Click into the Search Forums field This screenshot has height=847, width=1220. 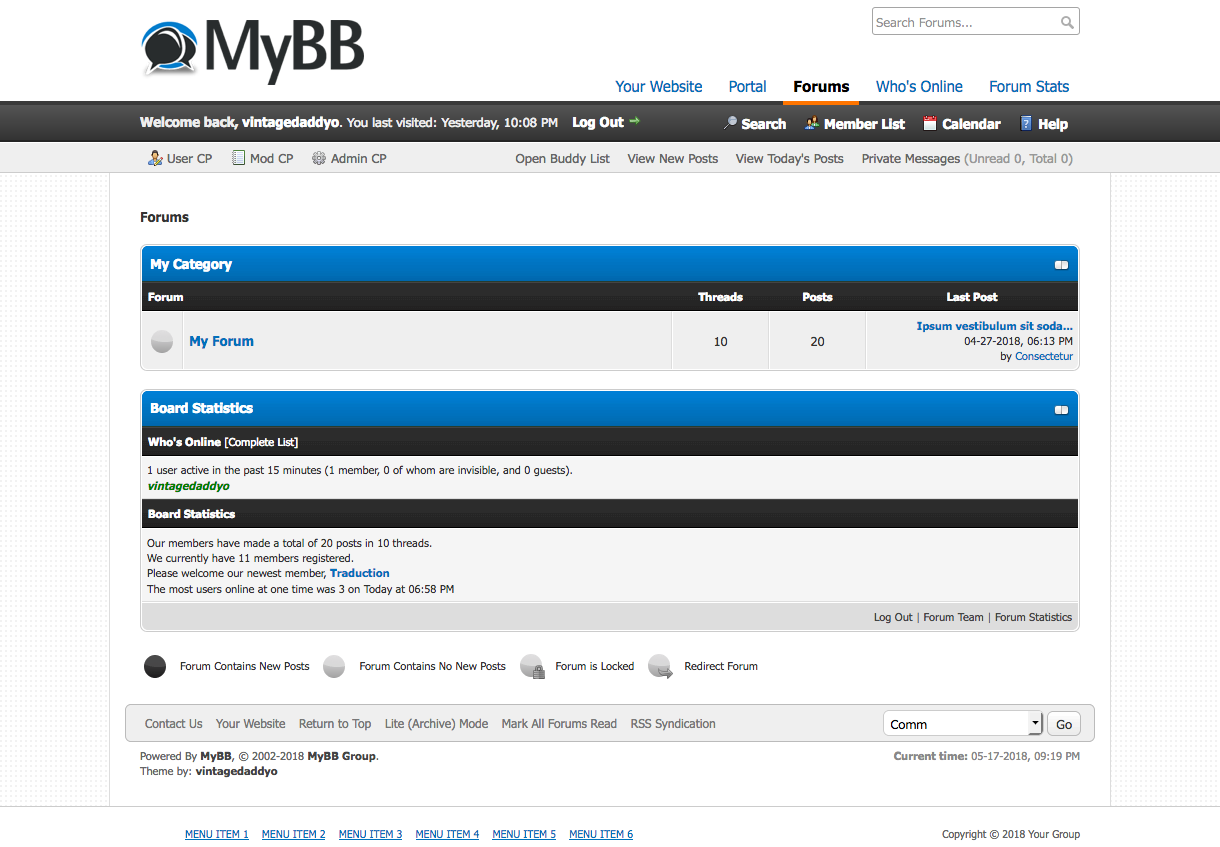point(964,22)
